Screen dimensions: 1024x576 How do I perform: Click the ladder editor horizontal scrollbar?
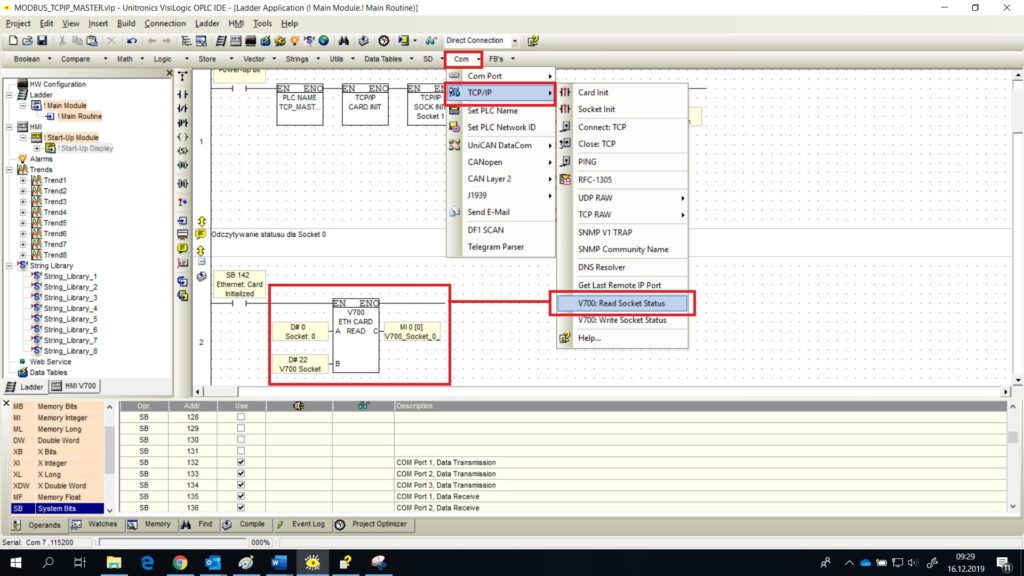[601, 391]
